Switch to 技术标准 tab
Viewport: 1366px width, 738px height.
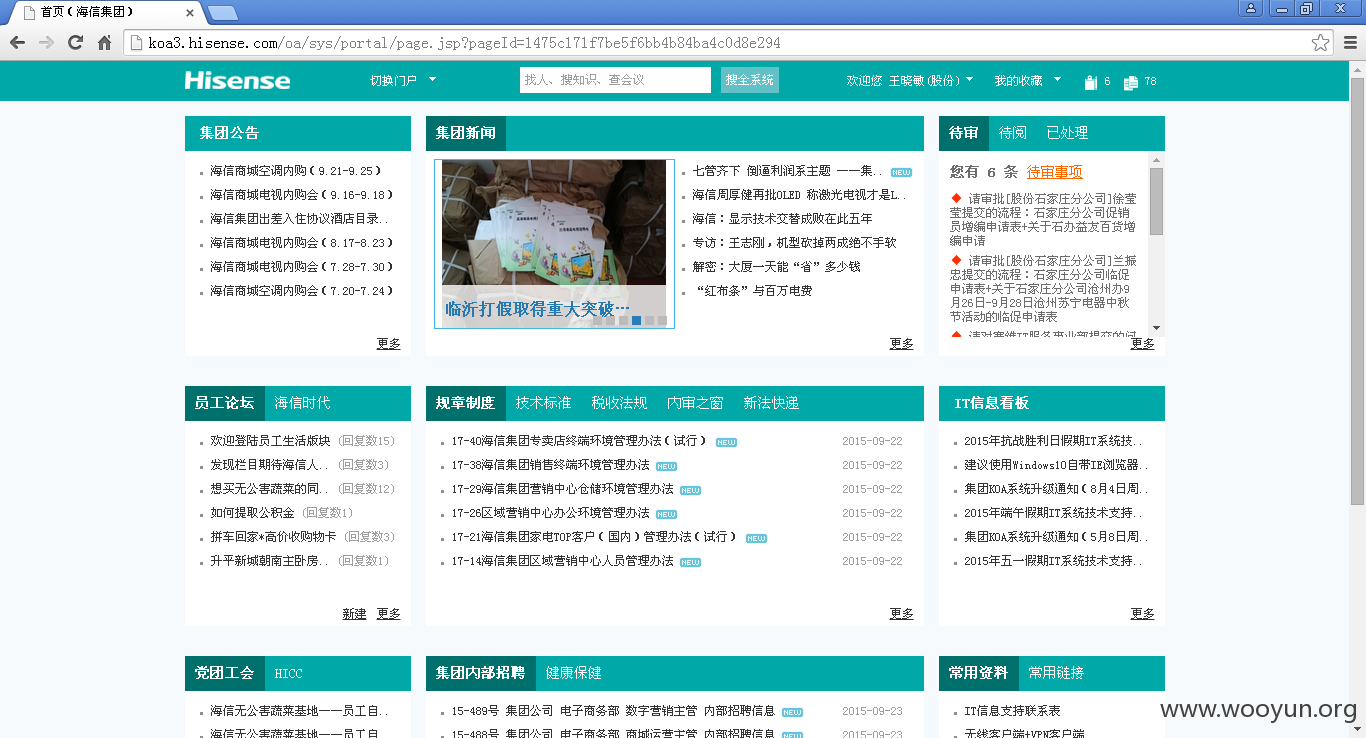[x=543, y=403]
